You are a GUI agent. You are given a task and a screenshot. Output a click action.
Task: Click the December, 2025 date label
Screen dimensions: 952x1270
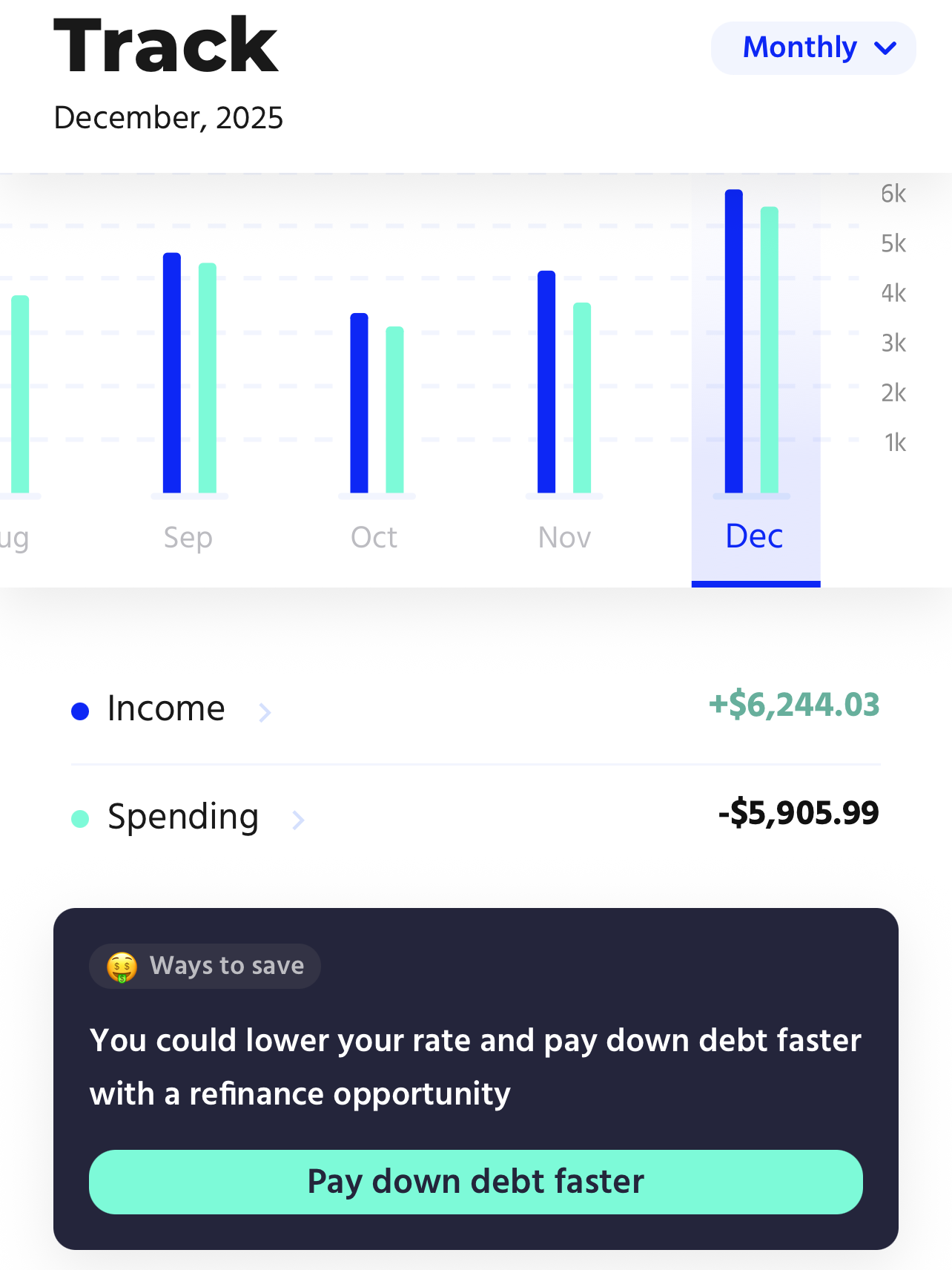click(x=168, y=117)
